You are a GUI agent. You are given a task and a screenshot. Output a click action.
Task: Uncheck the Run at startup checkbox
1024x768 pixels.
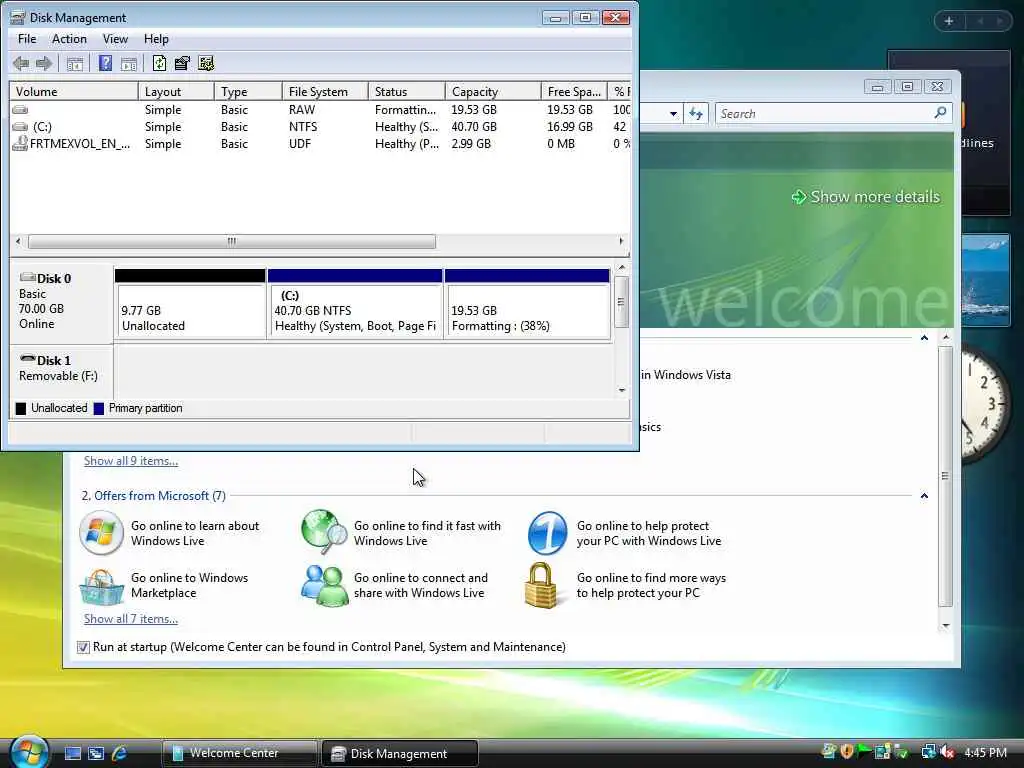(83, 647)
